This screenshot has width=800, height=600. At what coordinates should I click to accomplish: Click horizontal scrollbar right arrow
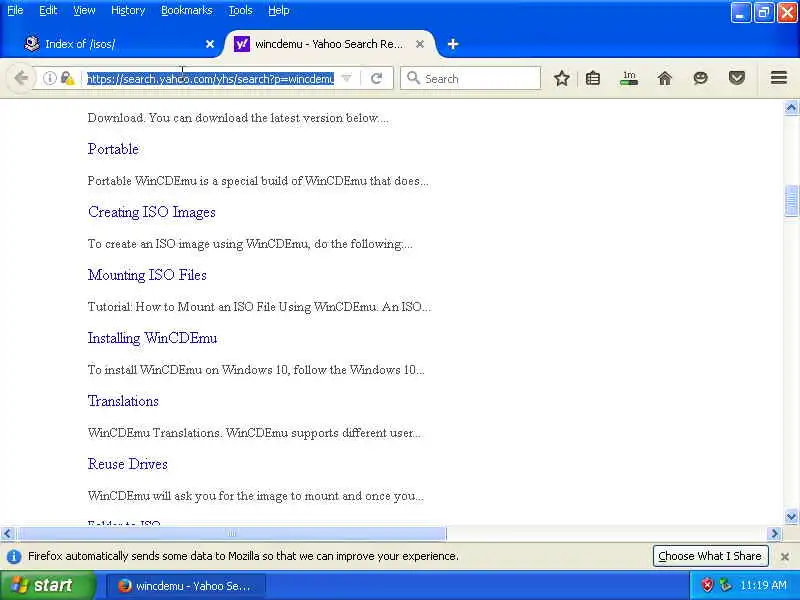click(774, 534)
